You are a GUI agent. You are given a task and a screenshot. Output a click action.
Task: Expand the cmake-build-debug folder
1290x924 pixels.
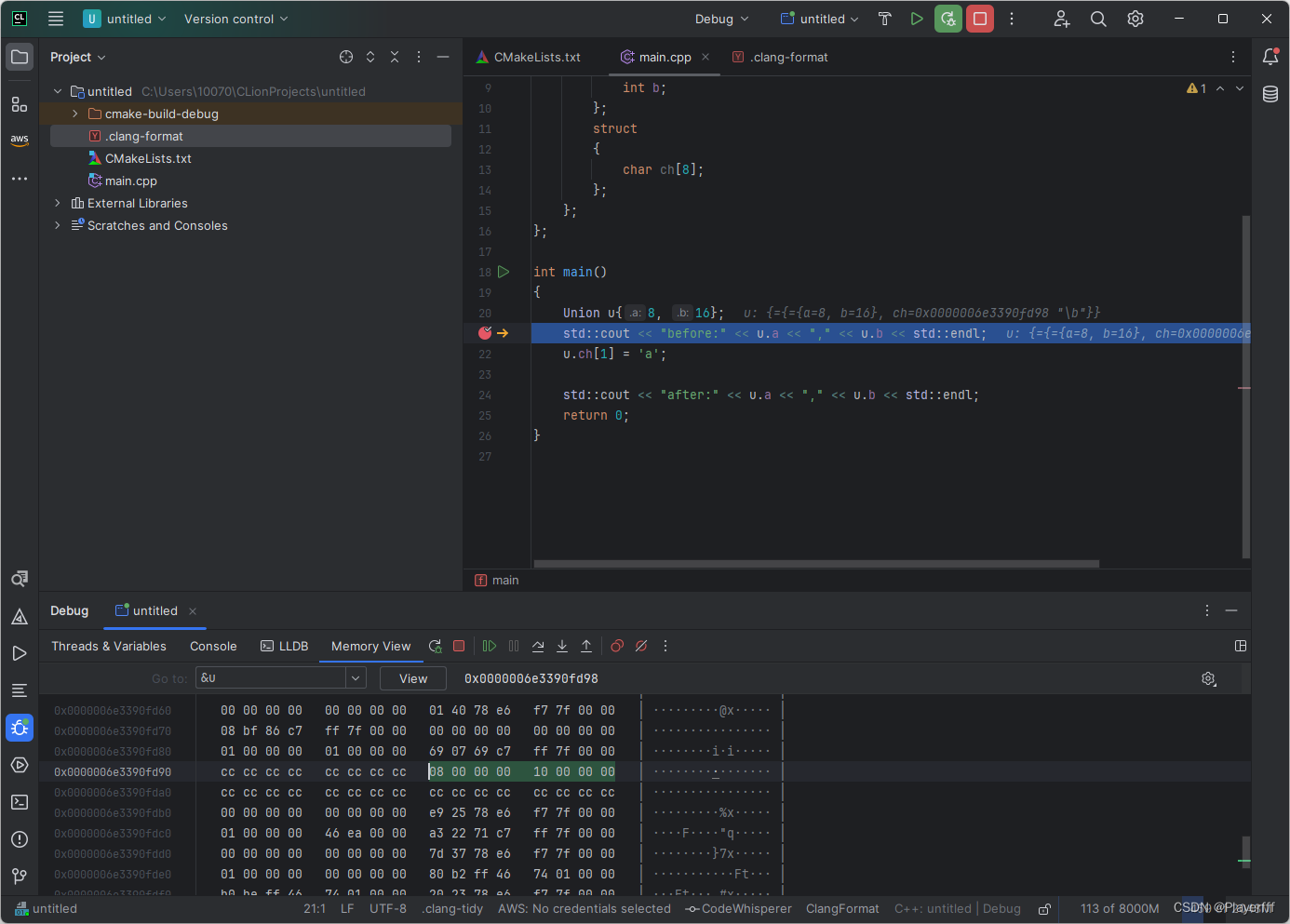pyautogui.click(x=75, y=114)
